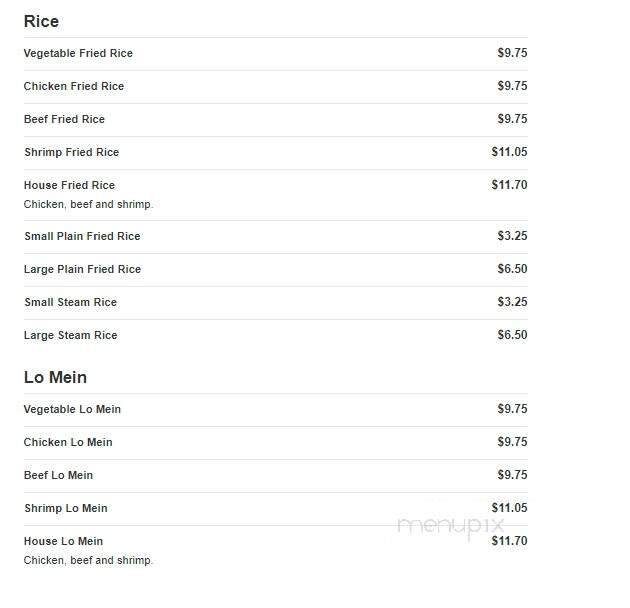Select Vegetable Lo Mein item
This screenshot has height=608, width=630.
(x=72, y=409)
